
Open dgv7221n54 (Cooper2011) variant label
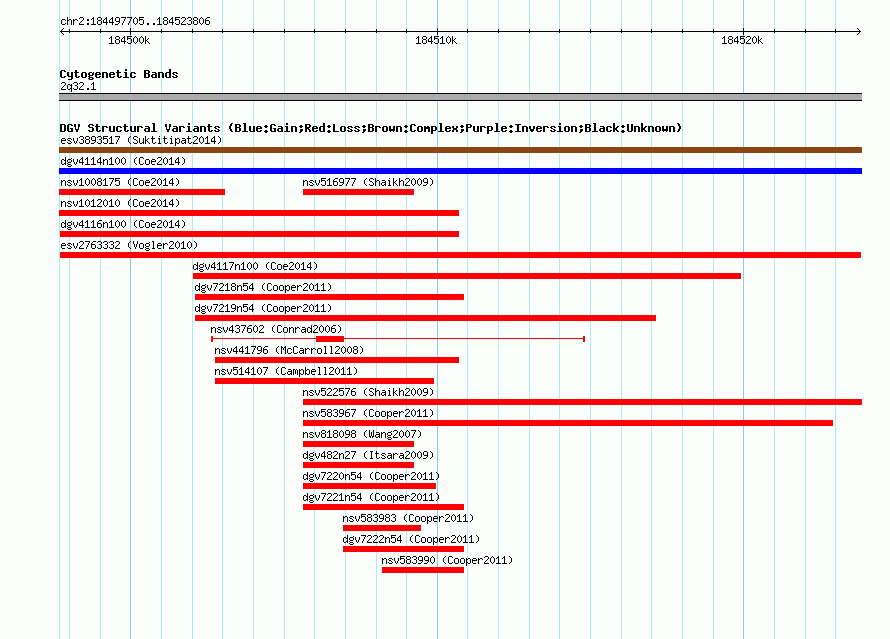[371, 497]
